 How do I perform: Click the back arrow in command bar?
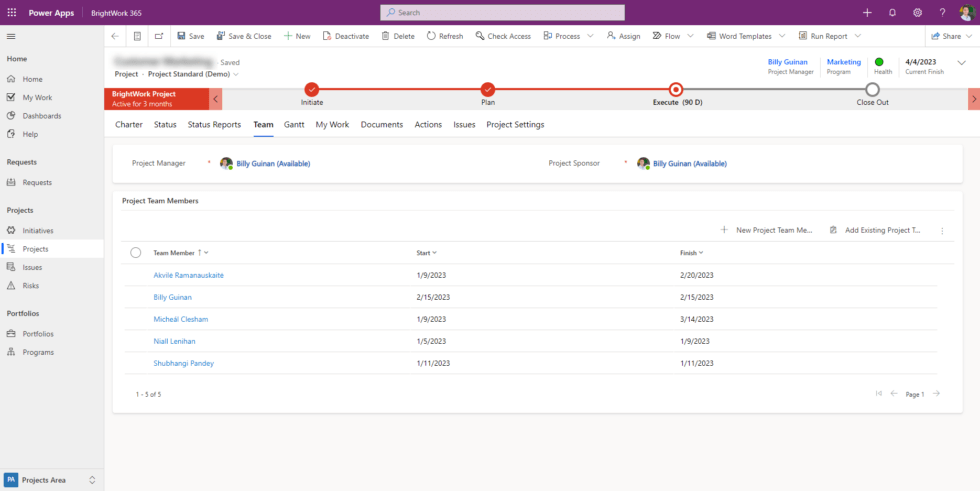tap(115, 36)
